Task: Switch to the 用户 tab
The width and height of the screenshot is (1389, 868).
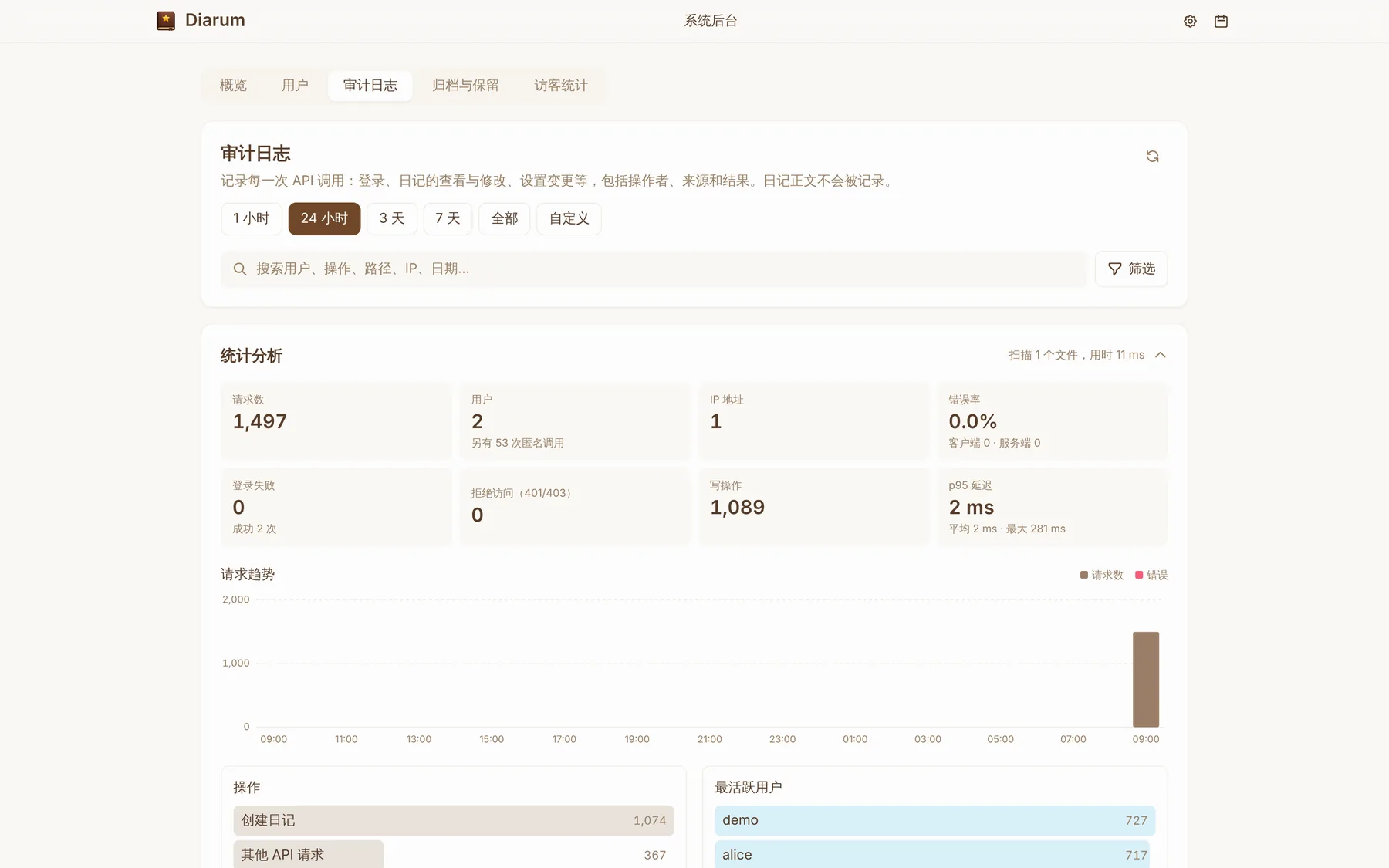Action: coord(295,86)
